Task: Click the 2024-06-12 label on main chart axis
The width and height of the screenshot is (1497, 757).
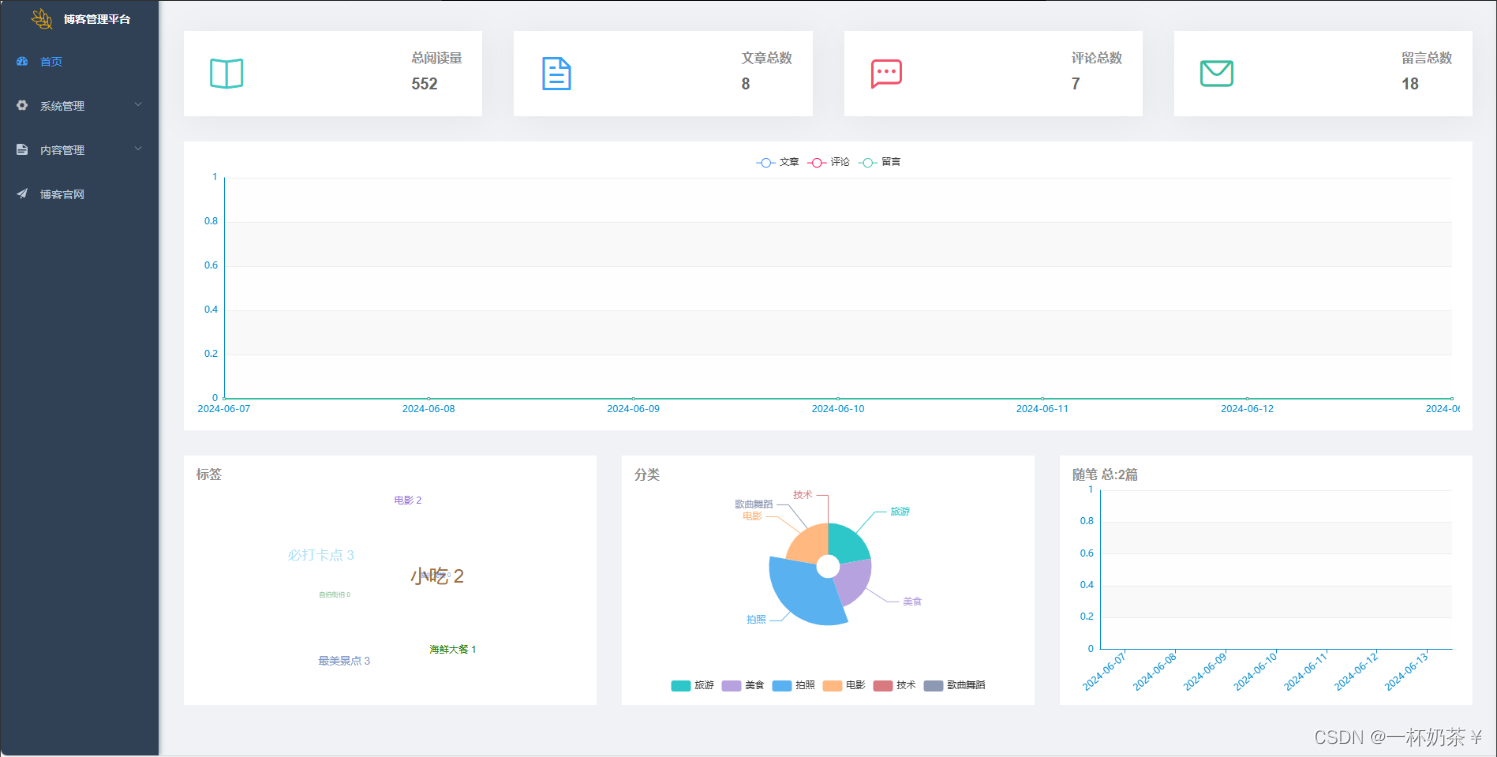Action: coord(1247,408)
